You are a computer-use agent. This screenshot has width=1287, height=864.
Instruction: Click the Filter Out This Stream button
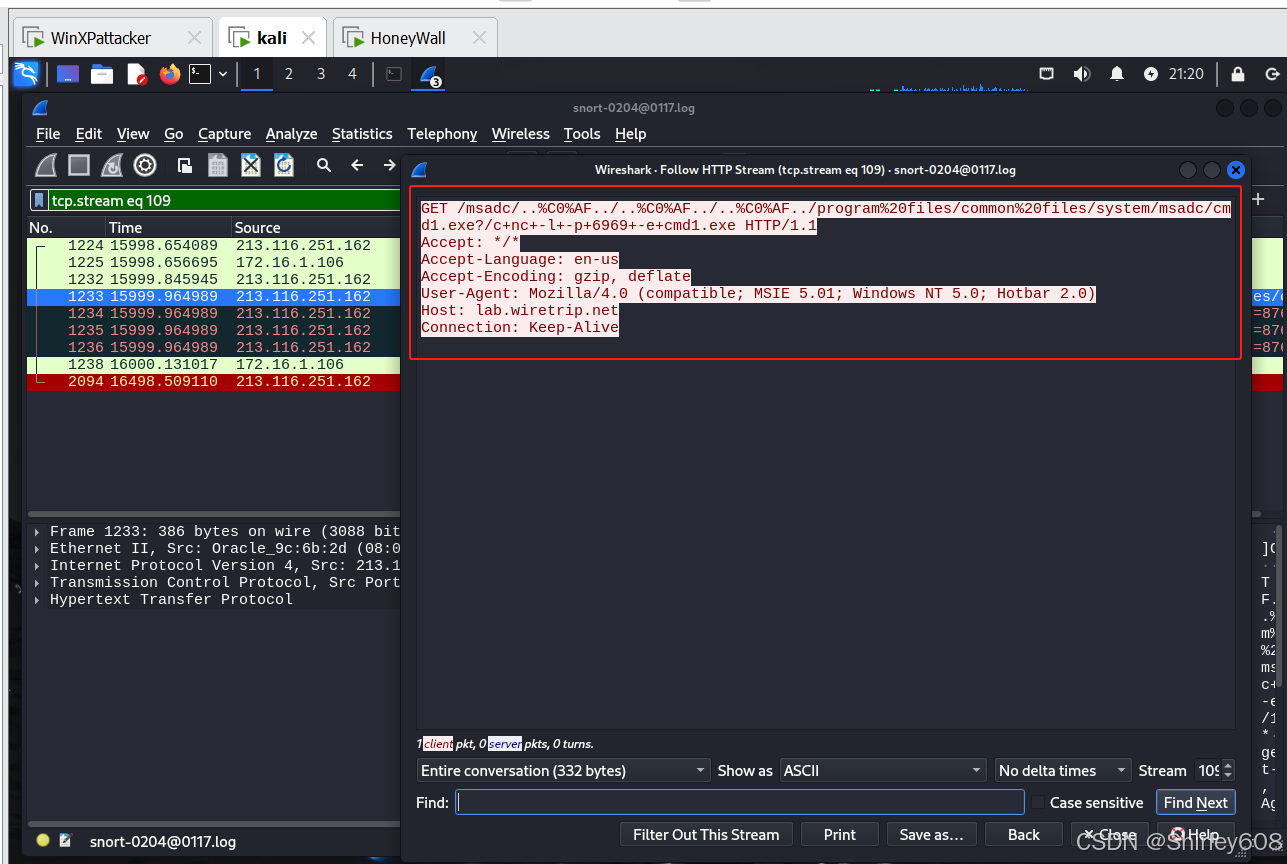[706, 835]
